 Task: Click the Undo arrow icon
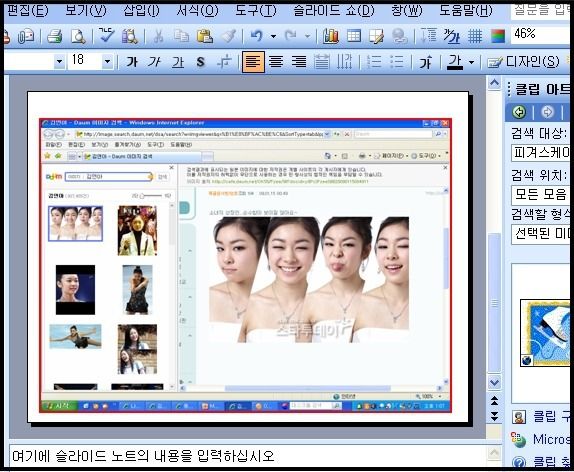point(257,36)
